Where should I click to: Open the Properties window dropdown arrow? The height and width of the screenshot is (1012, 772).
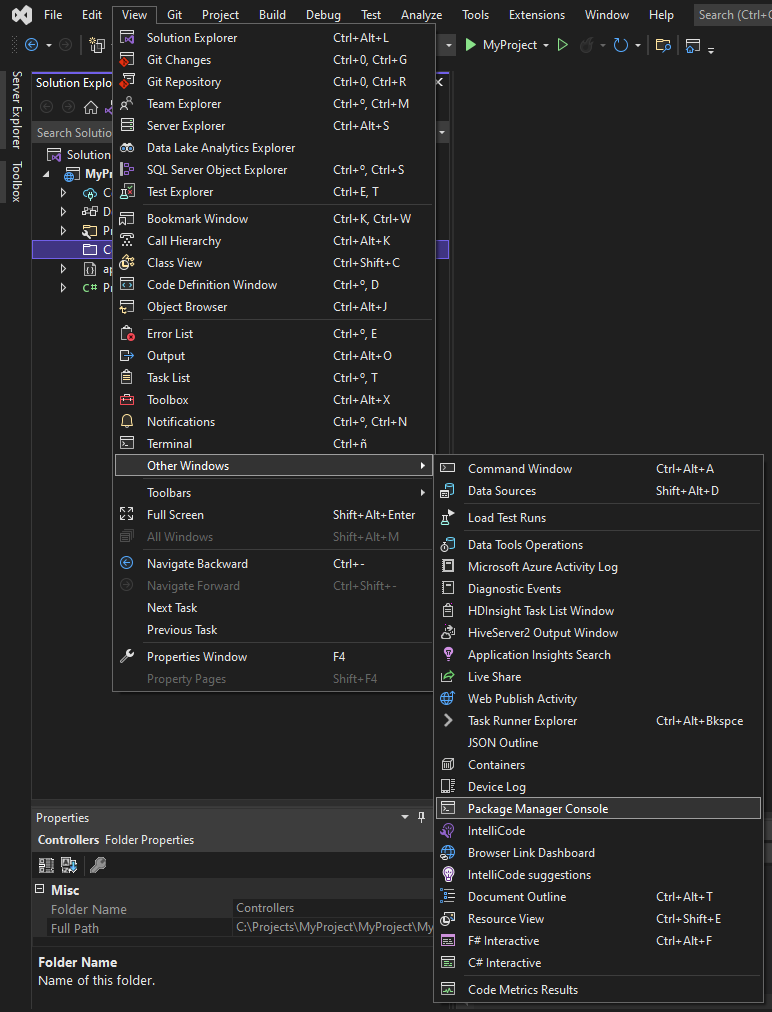[405, 818]
